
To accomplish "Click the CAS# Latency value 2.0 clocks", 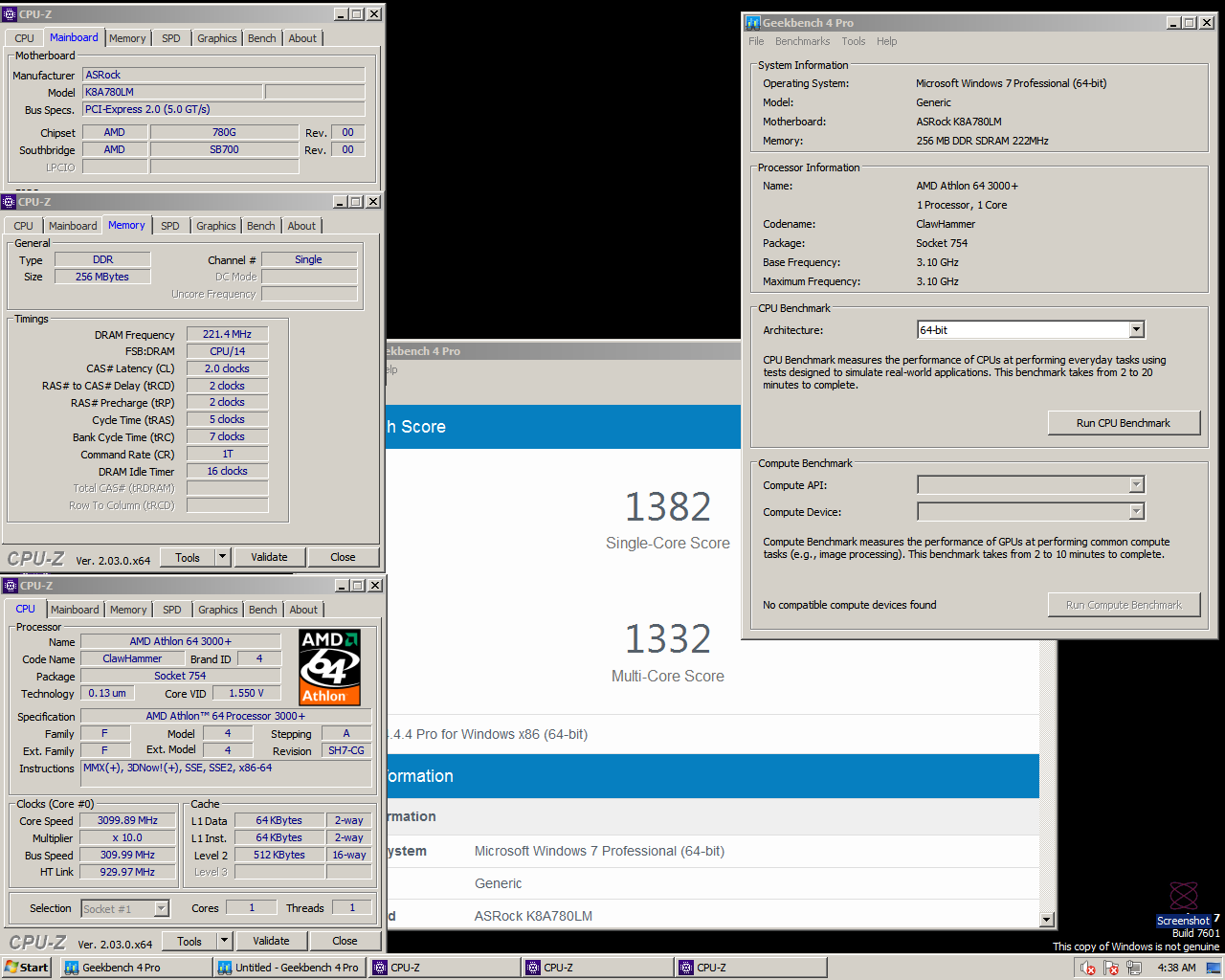I will (227, 368).
